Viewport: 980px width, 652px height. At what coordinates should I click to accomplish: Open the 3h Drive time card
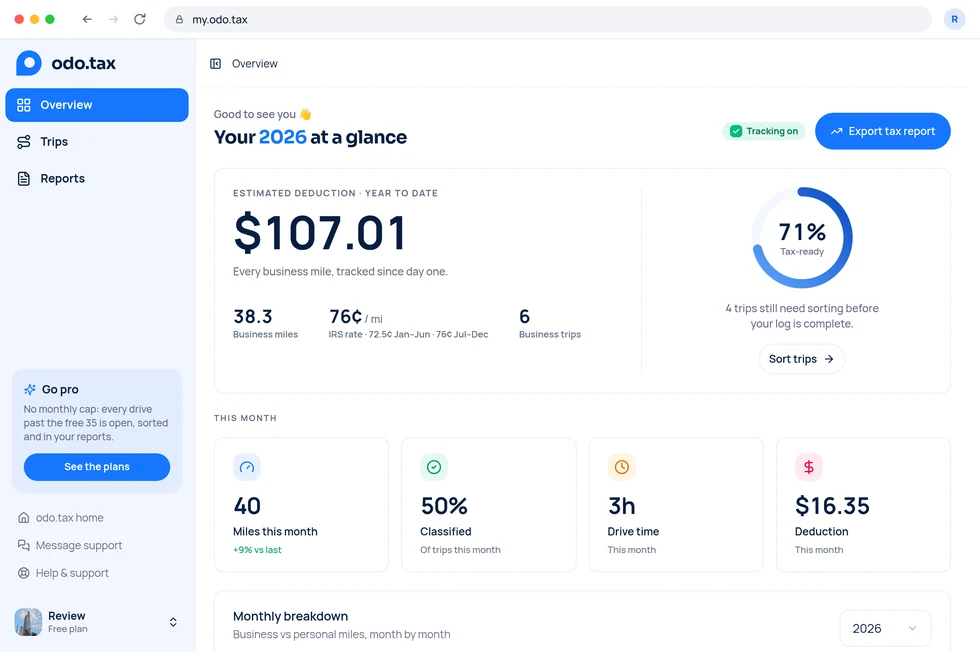pos(676,504)
